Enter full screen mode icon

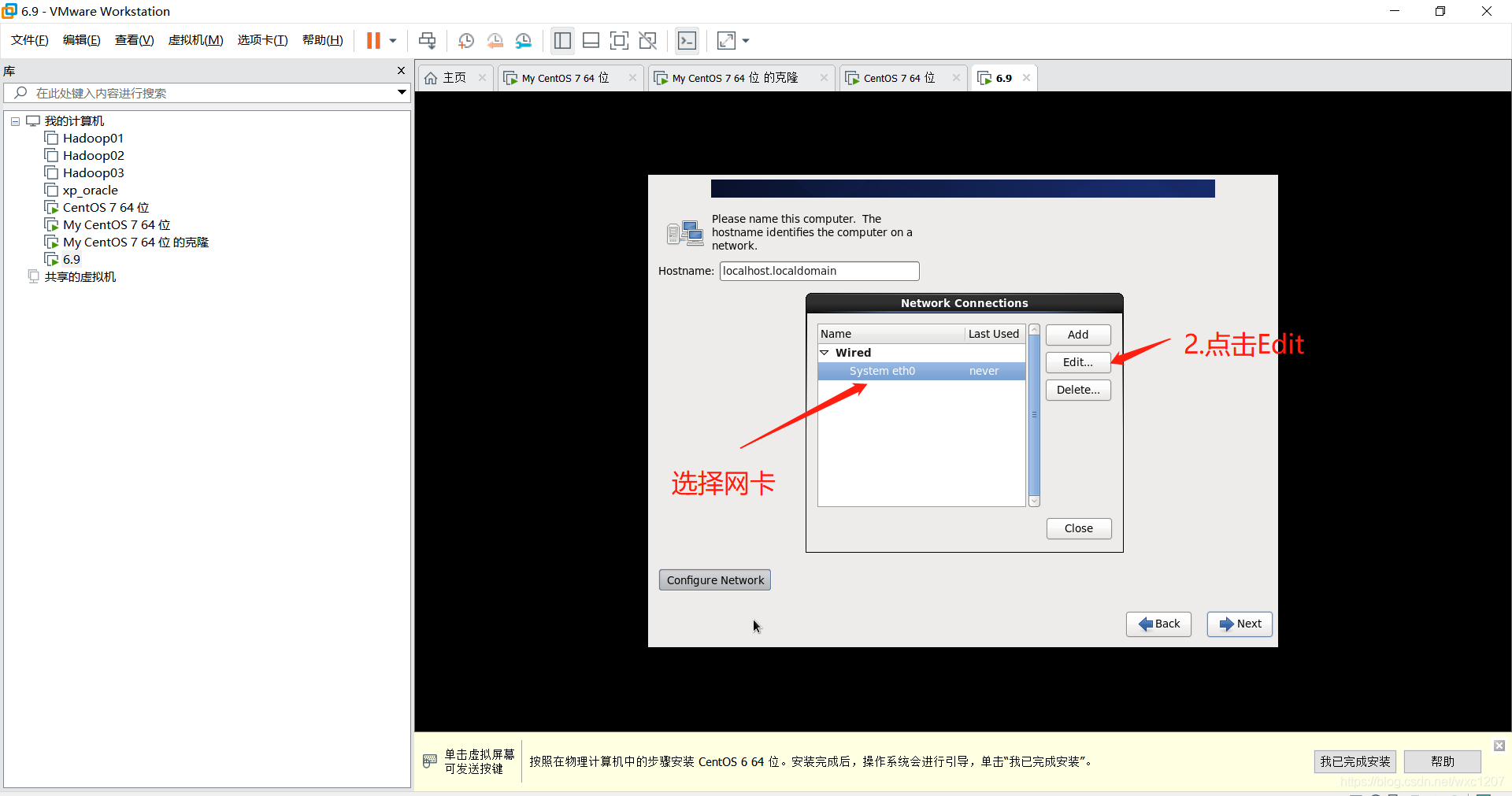point(620,40)
